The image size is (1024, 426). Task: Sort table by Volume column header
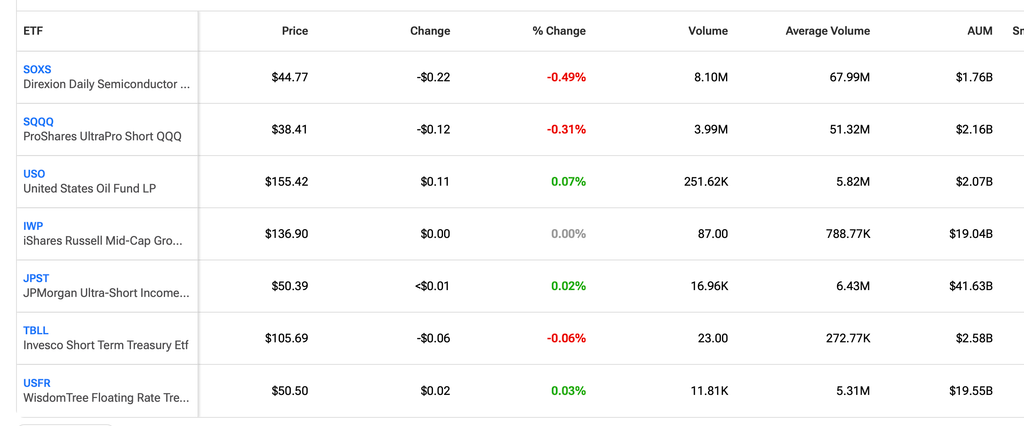tap(708, 31)
